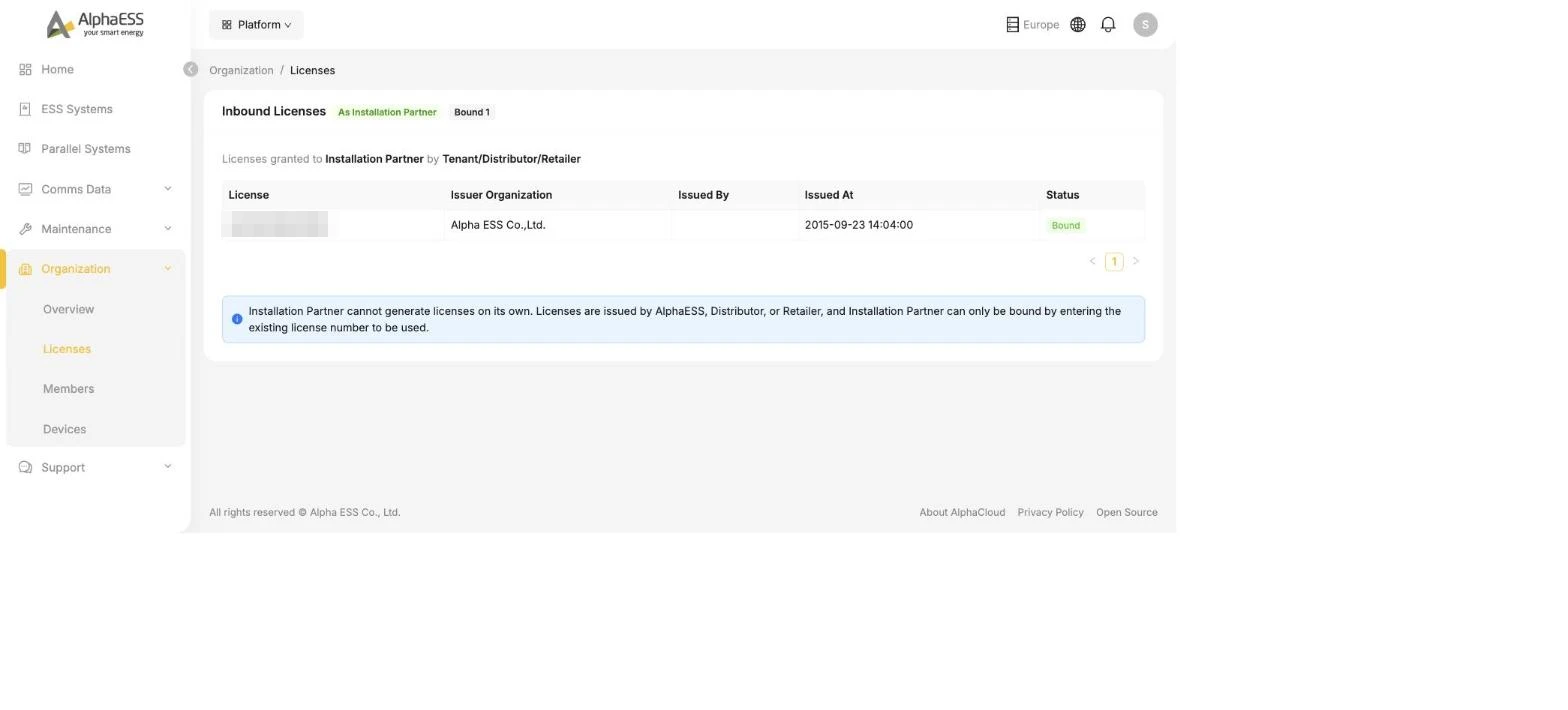Image resolution: width=1568 pixels, height=710 pixels.
Task: Click the Maintenance wrench icon
Action: tap(25, 229)
